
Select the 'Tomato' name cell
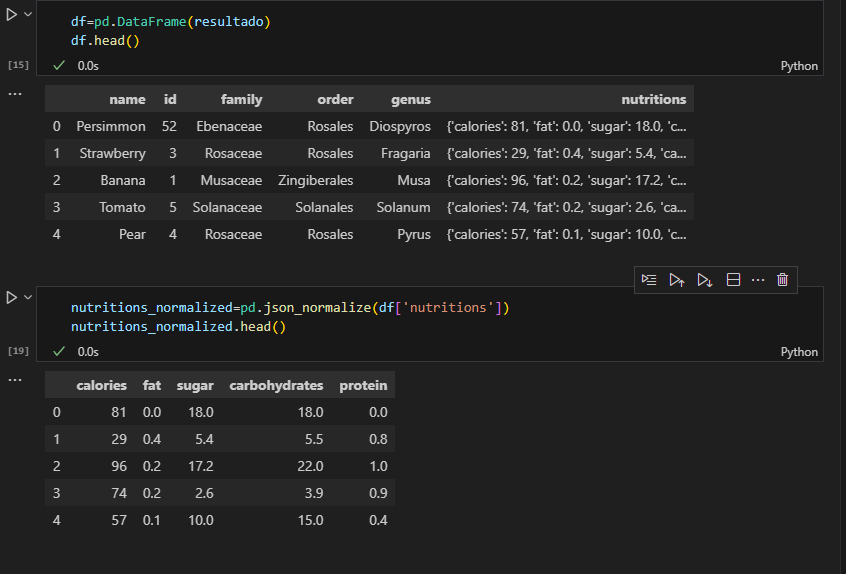[x=122, y=207]
